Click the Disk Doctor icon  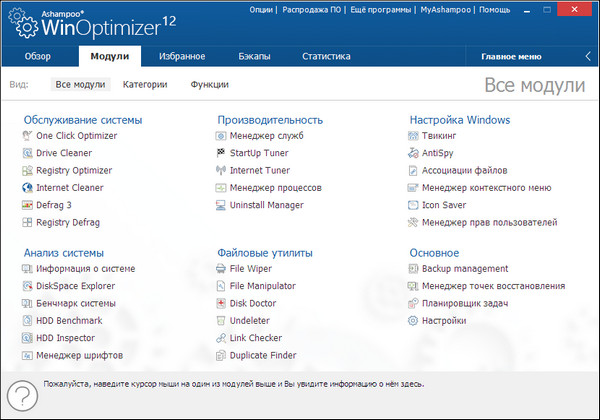coord(221,303)
